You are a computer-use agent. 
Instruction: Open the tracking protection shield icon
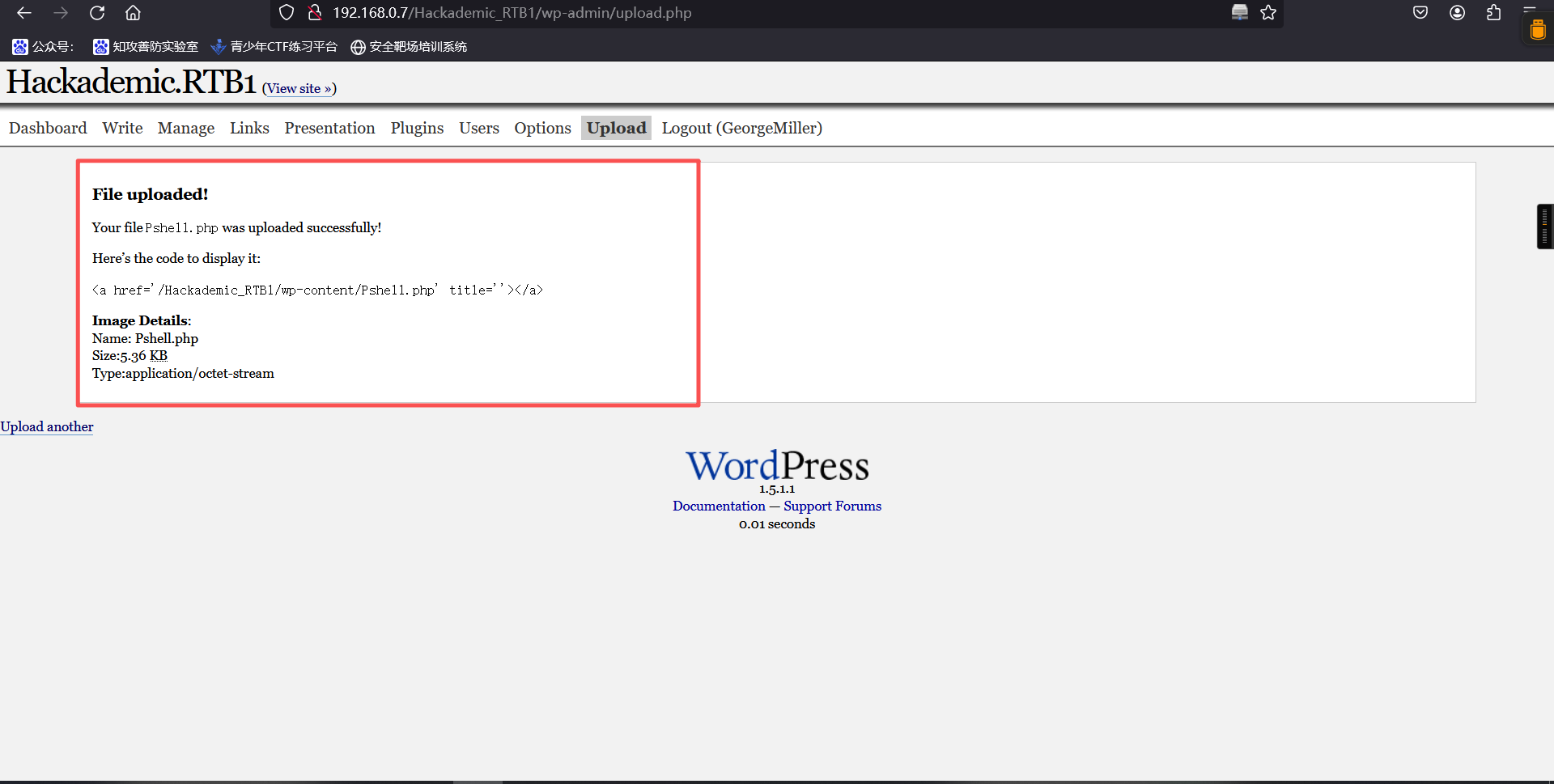[x=287, y=13]
